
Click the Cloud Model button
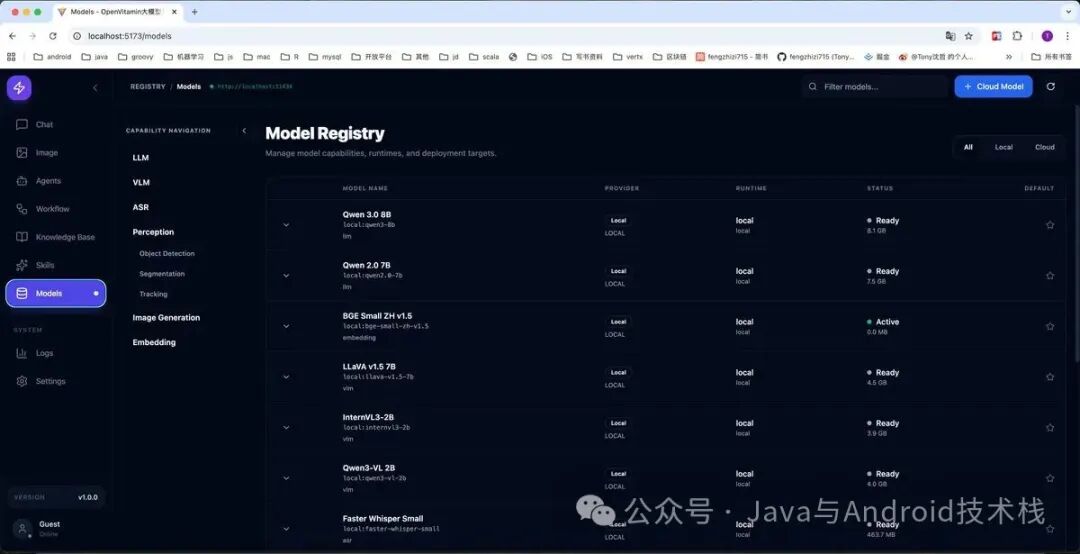pos(993,87)
